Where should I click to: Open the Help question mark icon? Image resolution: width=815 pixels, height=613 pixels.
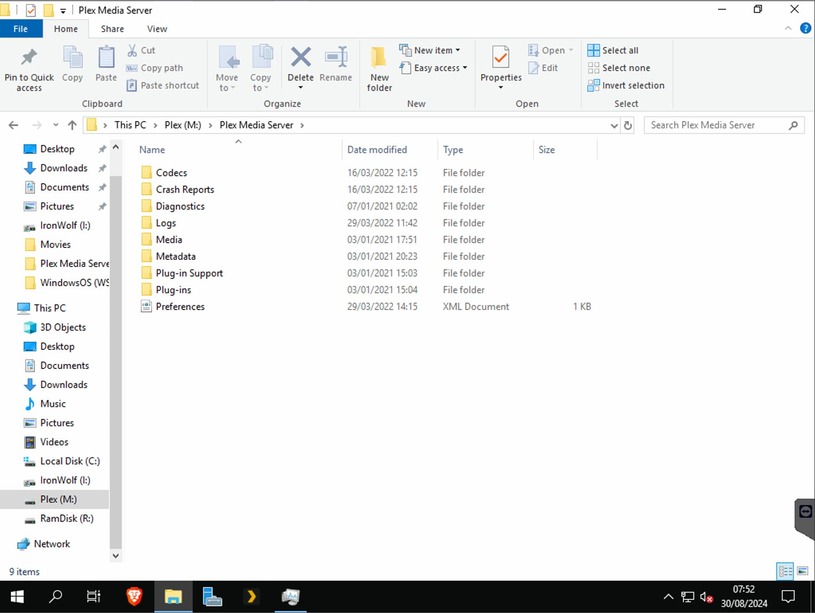click(x=806, y=29)
